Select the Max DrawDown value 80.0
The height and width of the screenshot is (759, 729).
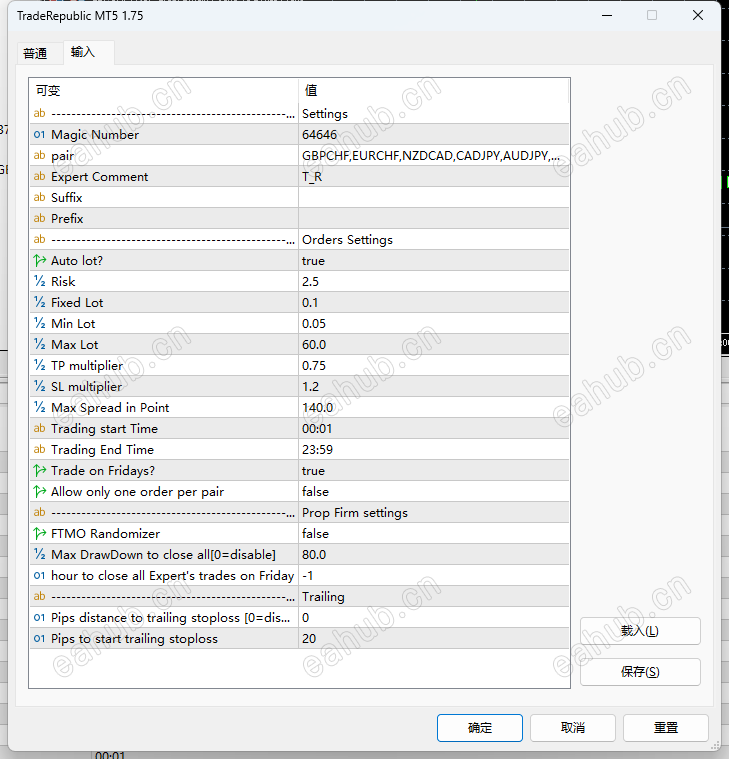(x=433, y=555)
